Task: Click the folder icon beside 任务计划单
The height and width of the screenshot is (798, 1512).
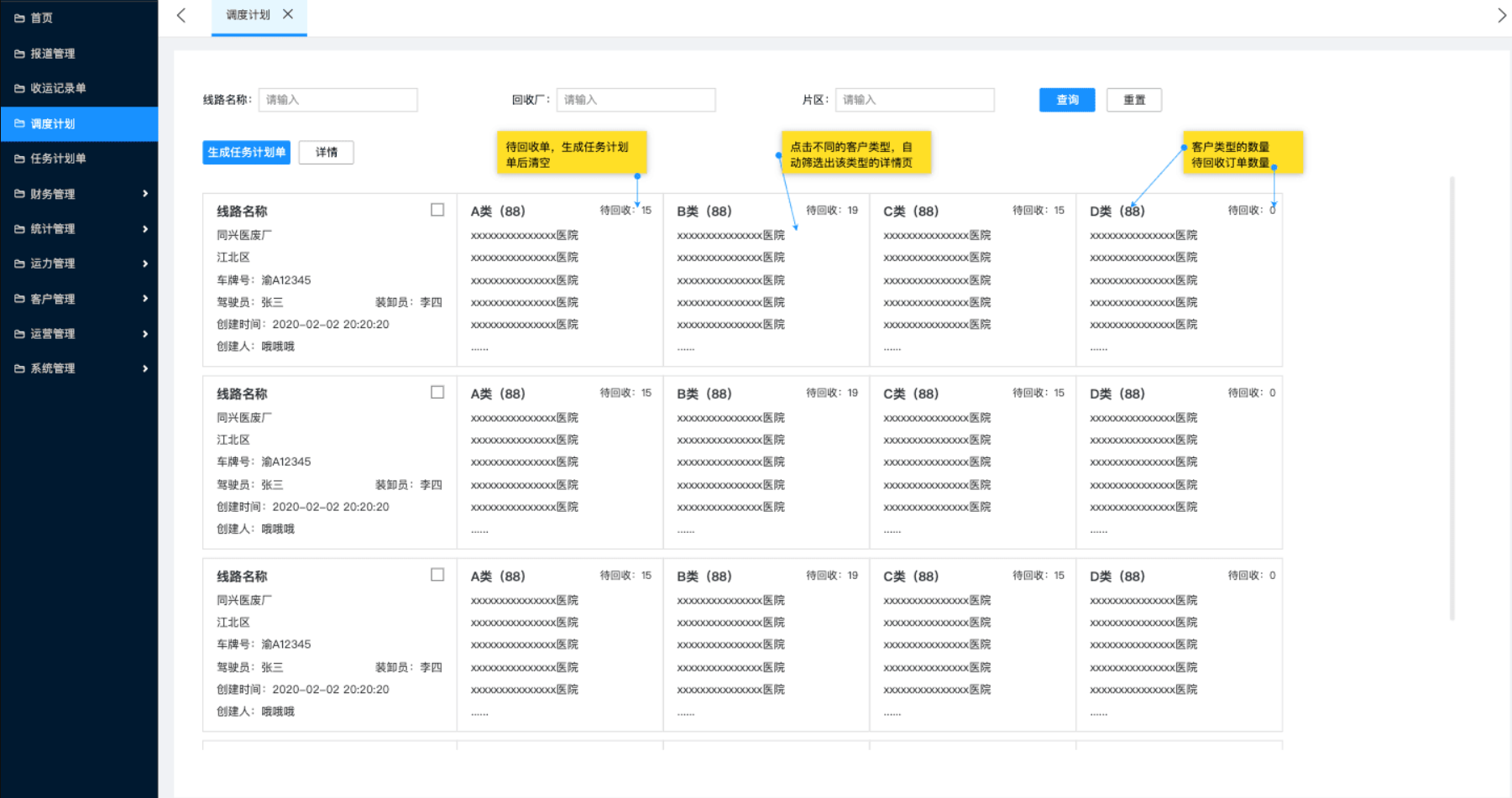Action: pos(19,159)
